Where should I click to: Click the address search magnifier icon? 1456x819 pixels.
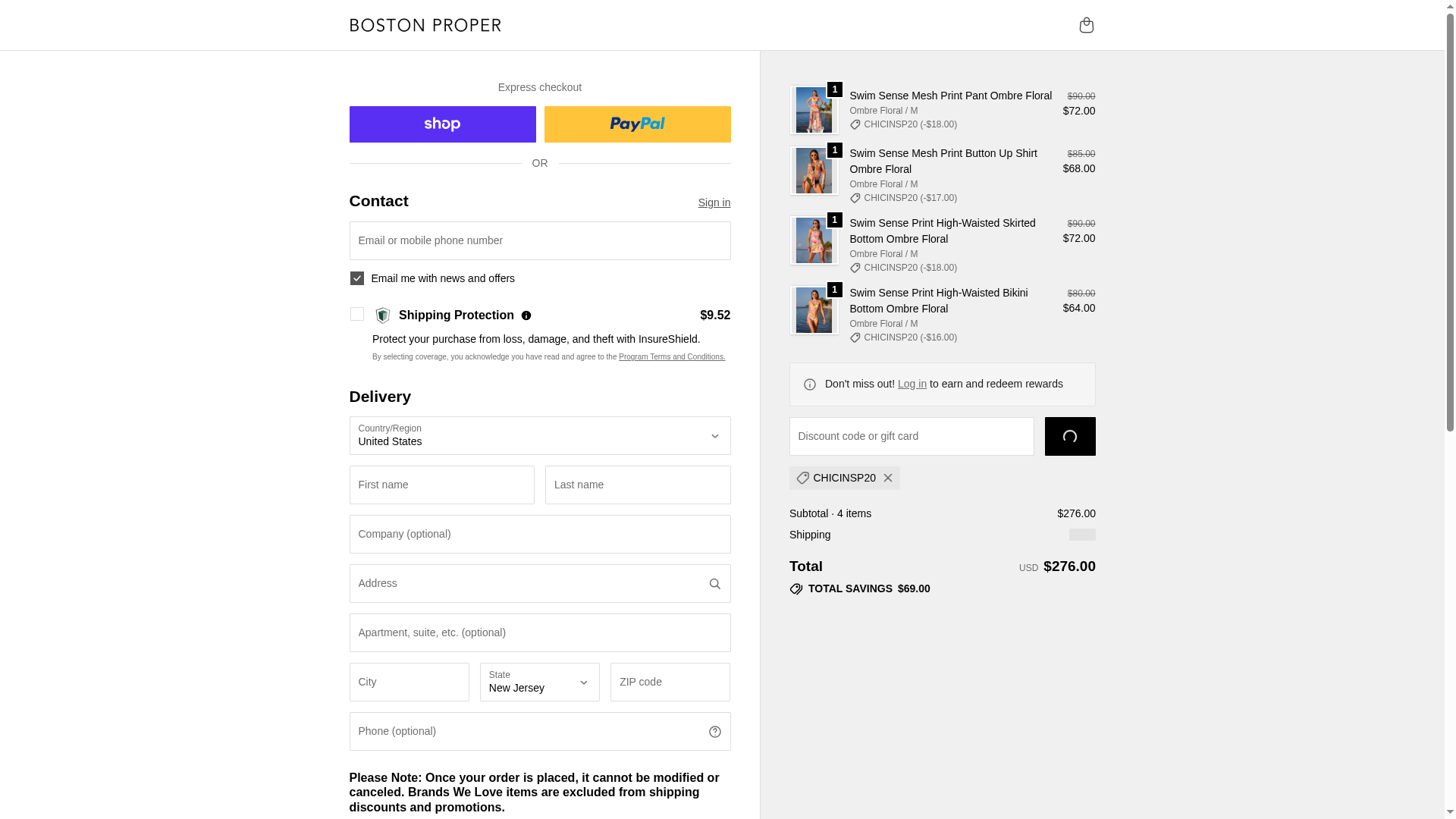pos(714,584)
